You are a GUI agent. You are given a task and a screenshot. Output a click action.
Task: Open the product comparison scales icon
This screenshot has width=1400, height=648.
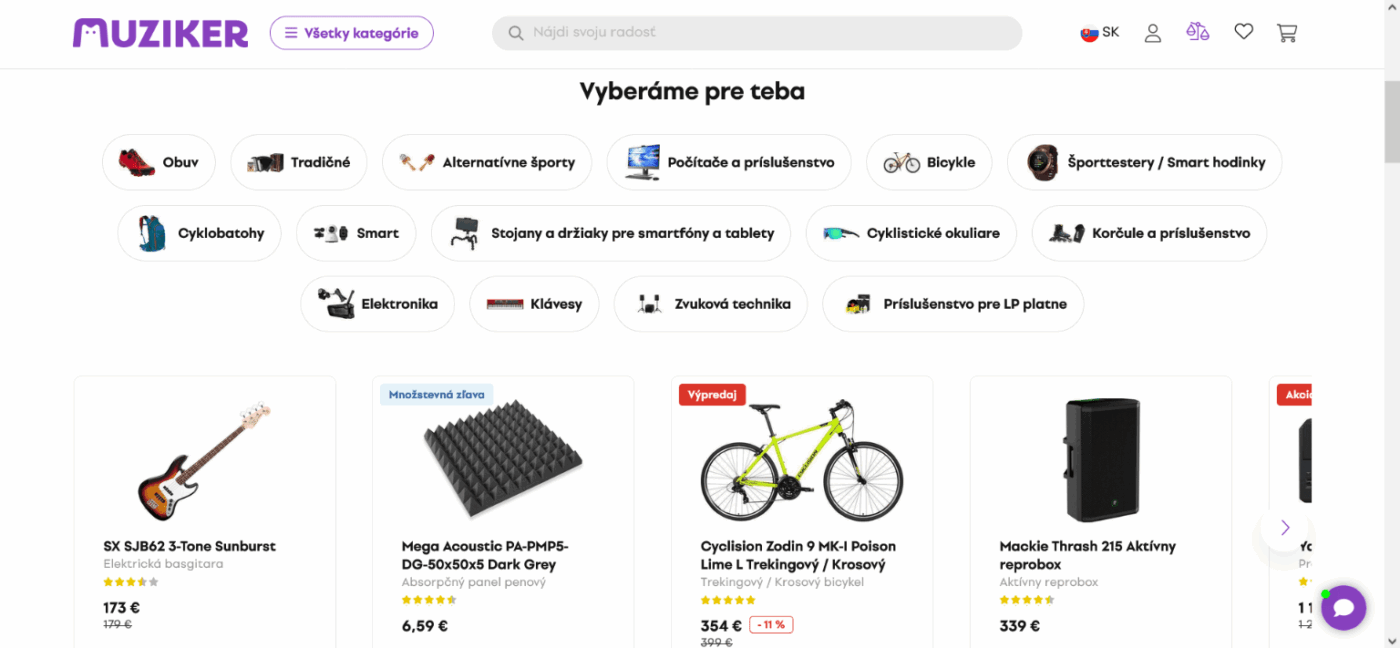coord(1198,32)
